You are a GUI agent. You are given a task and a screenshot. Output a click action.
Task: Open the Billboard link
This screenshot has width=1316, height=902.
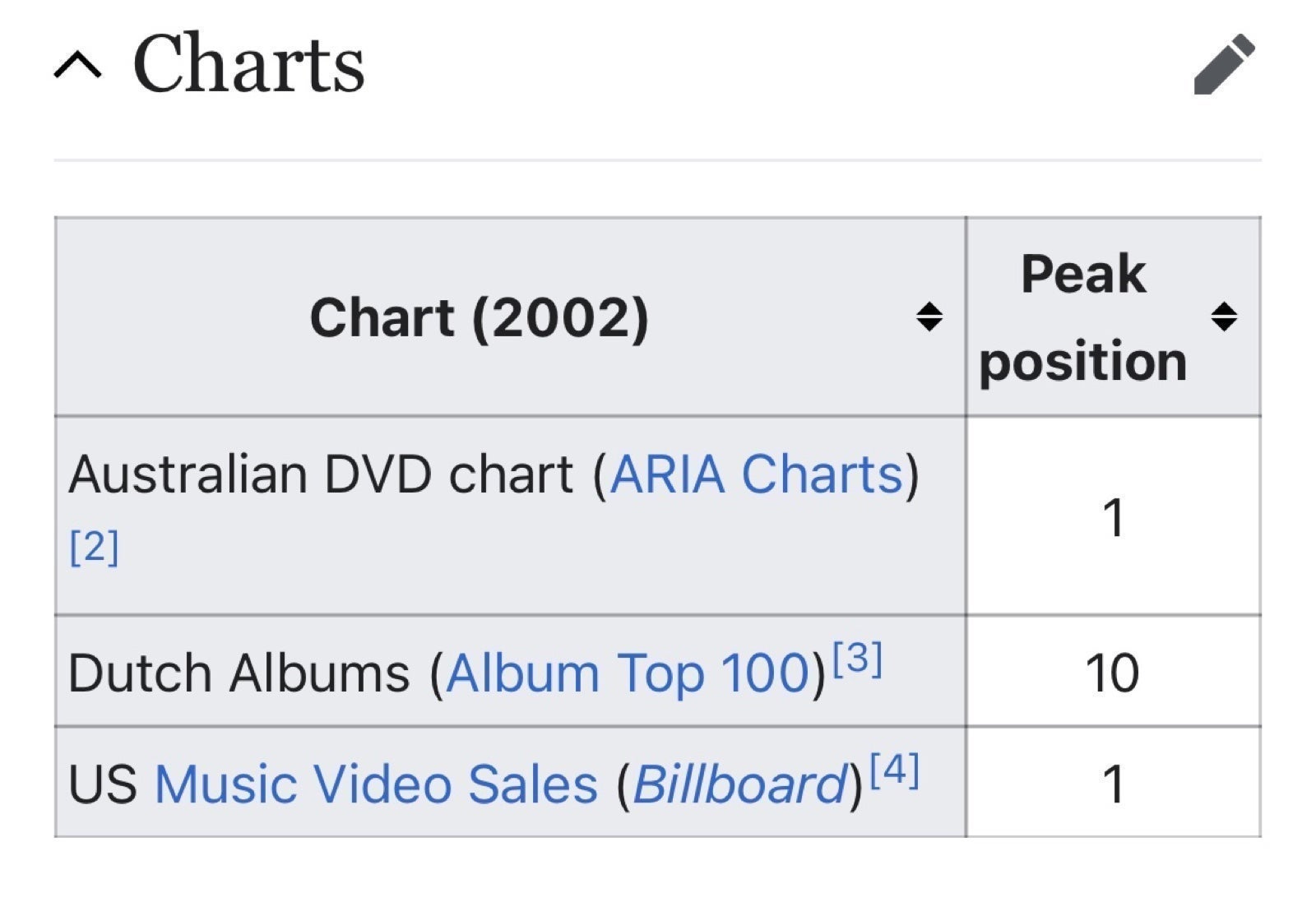pyautogui.click(x=739, y=784)
